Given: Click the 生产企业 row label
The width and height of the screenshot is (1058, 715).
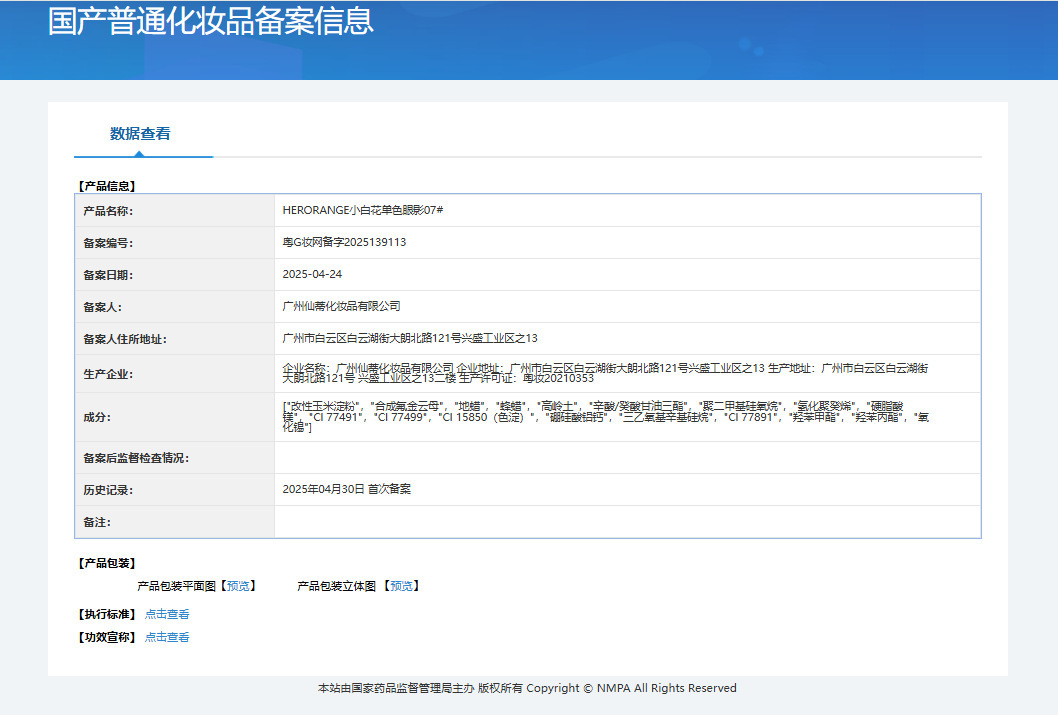Looking at the screenshot, I should [x=108, y=374].
